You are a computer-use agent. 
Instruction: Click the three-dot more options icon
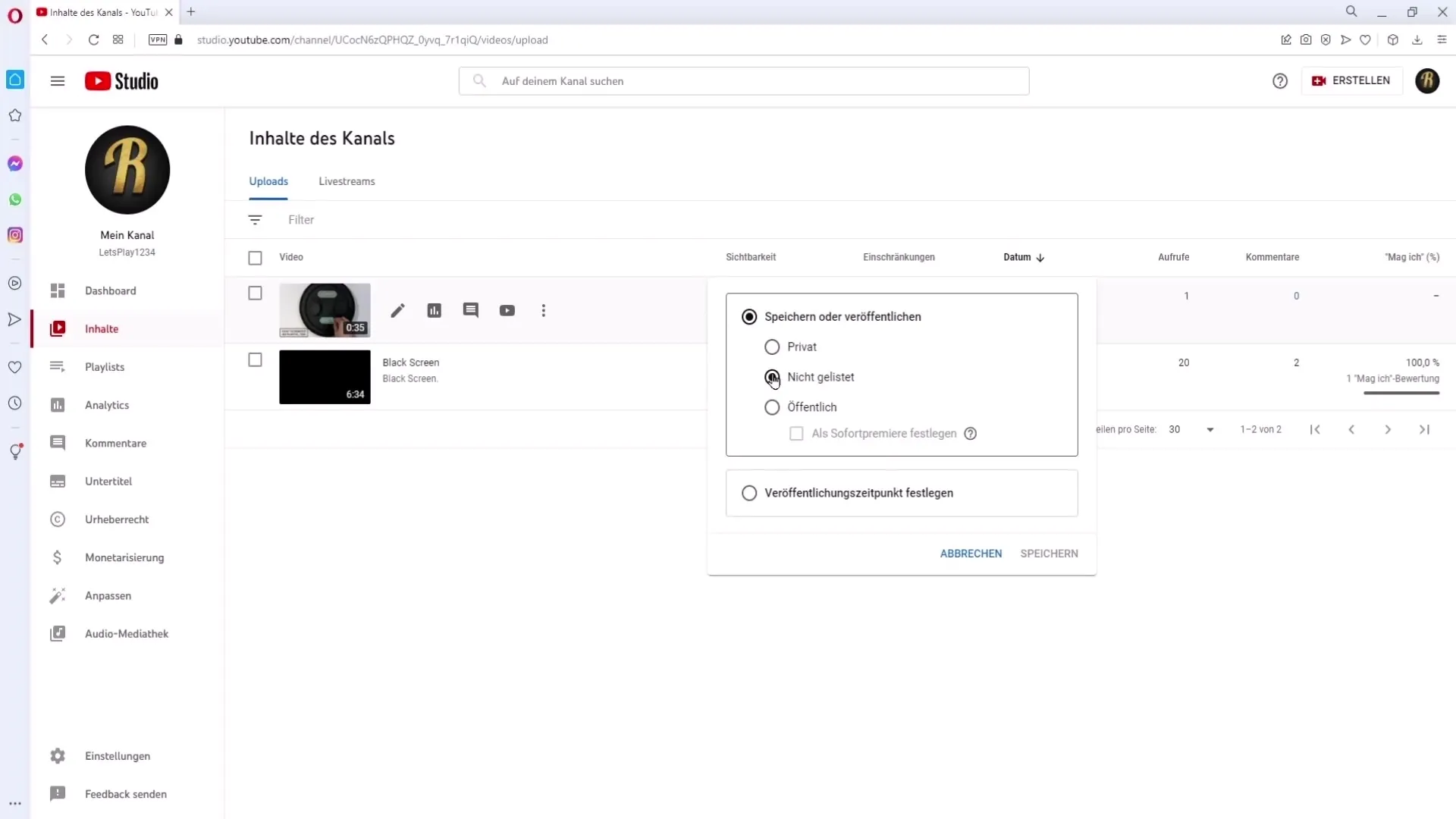(543, 310)
